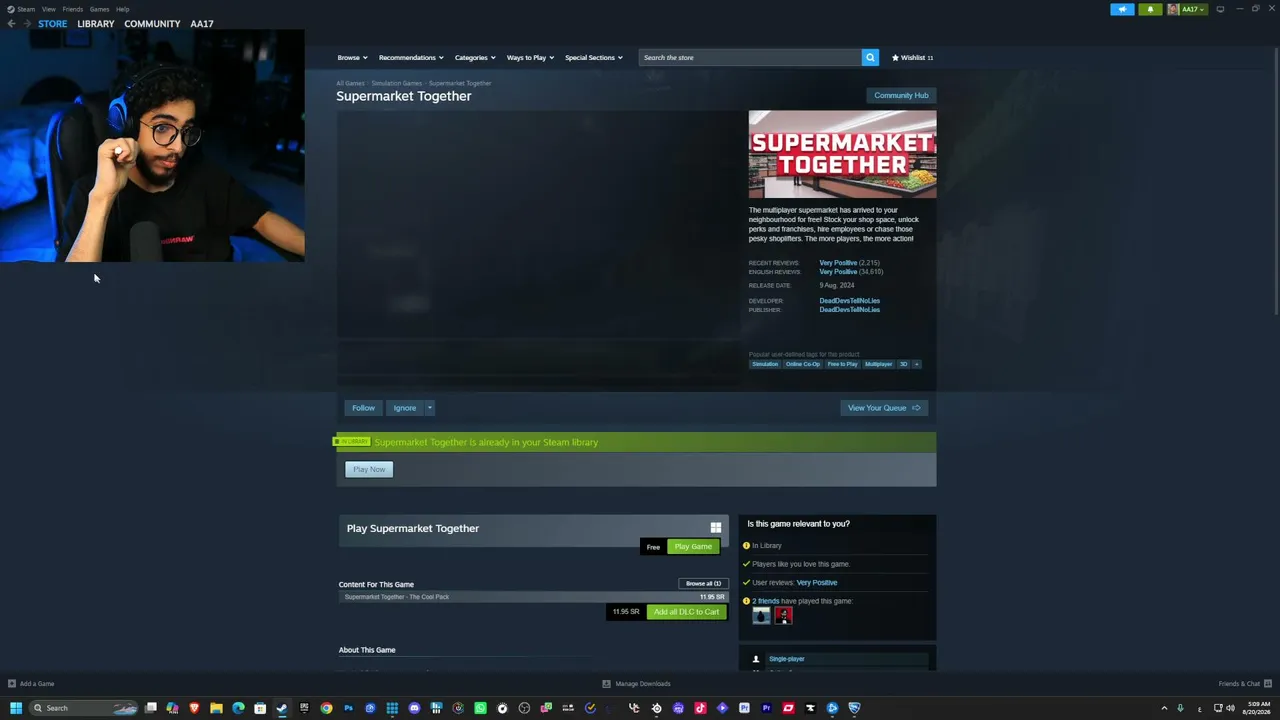
Task: Expand the Categories dropdown
Action: click(x=475, y=58)
